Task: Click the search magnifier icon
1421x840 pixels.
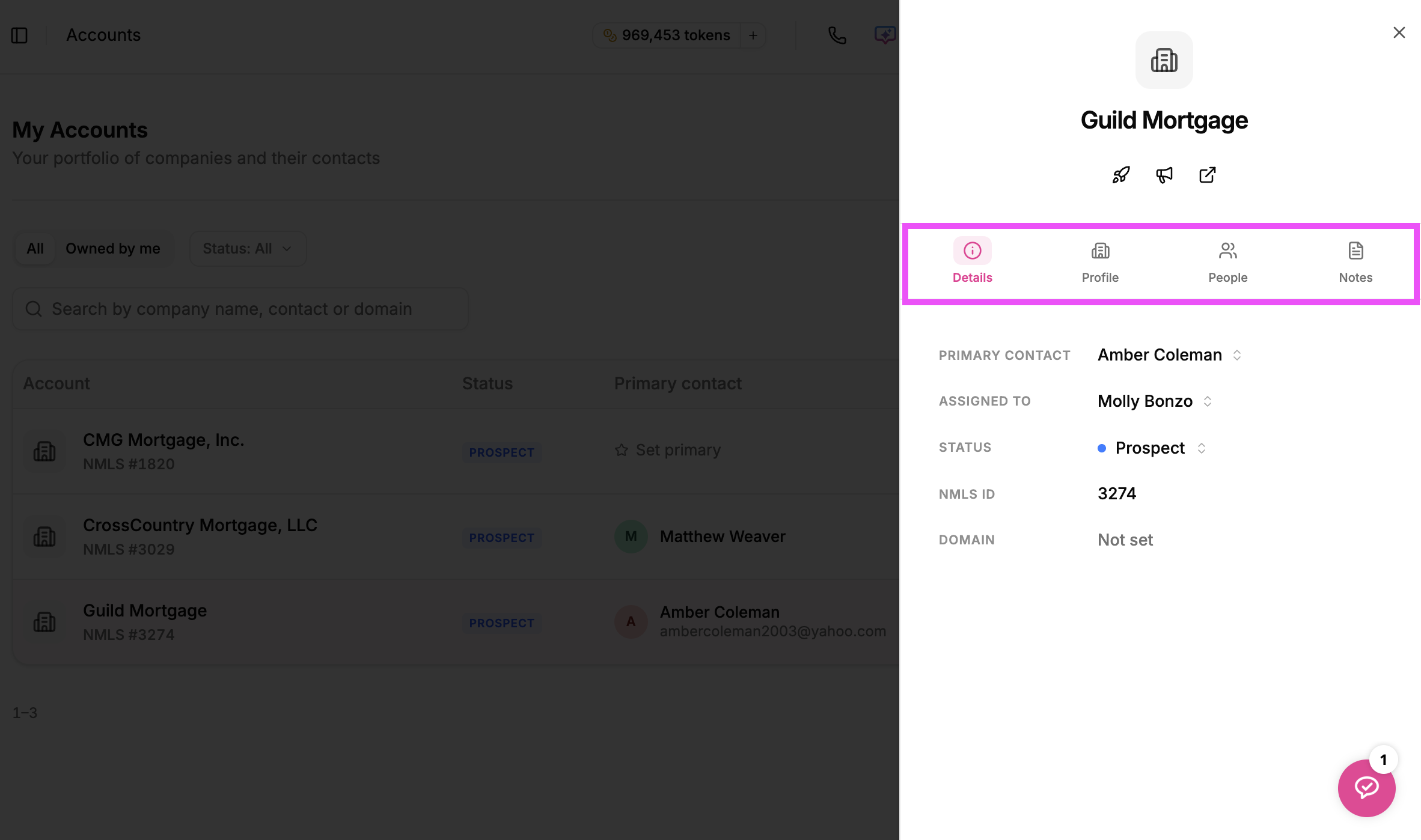Action: click(x=34, y=309)
